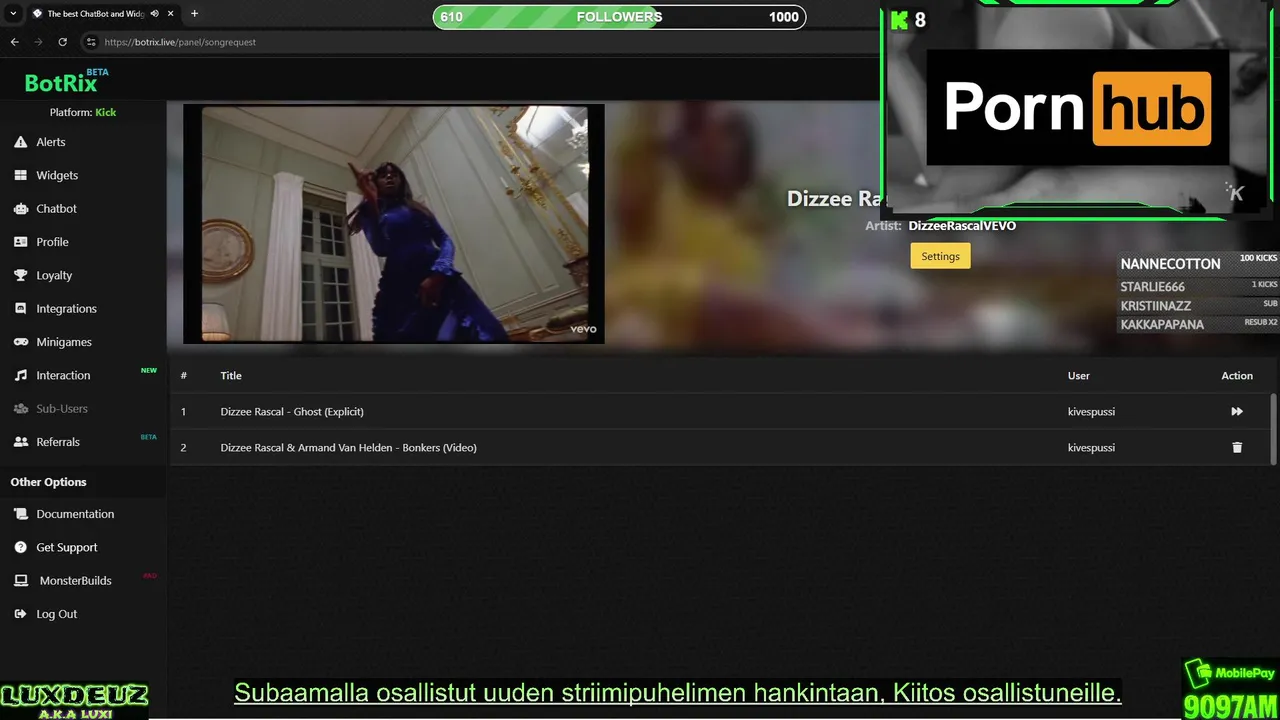1280x720 pixels.
Task: Open Loyalty in the sidebar
Action: click(x=54, y=275)
